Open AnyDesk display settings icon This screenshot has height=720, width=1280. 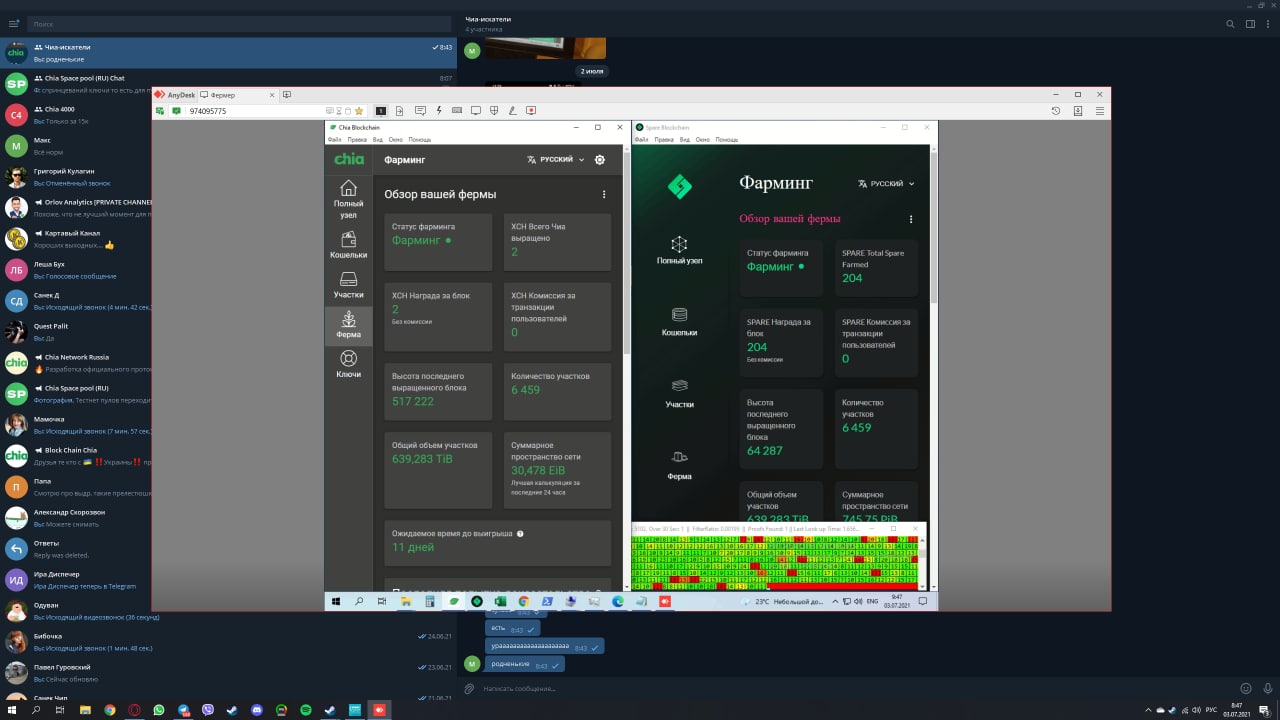pos(476,110)
